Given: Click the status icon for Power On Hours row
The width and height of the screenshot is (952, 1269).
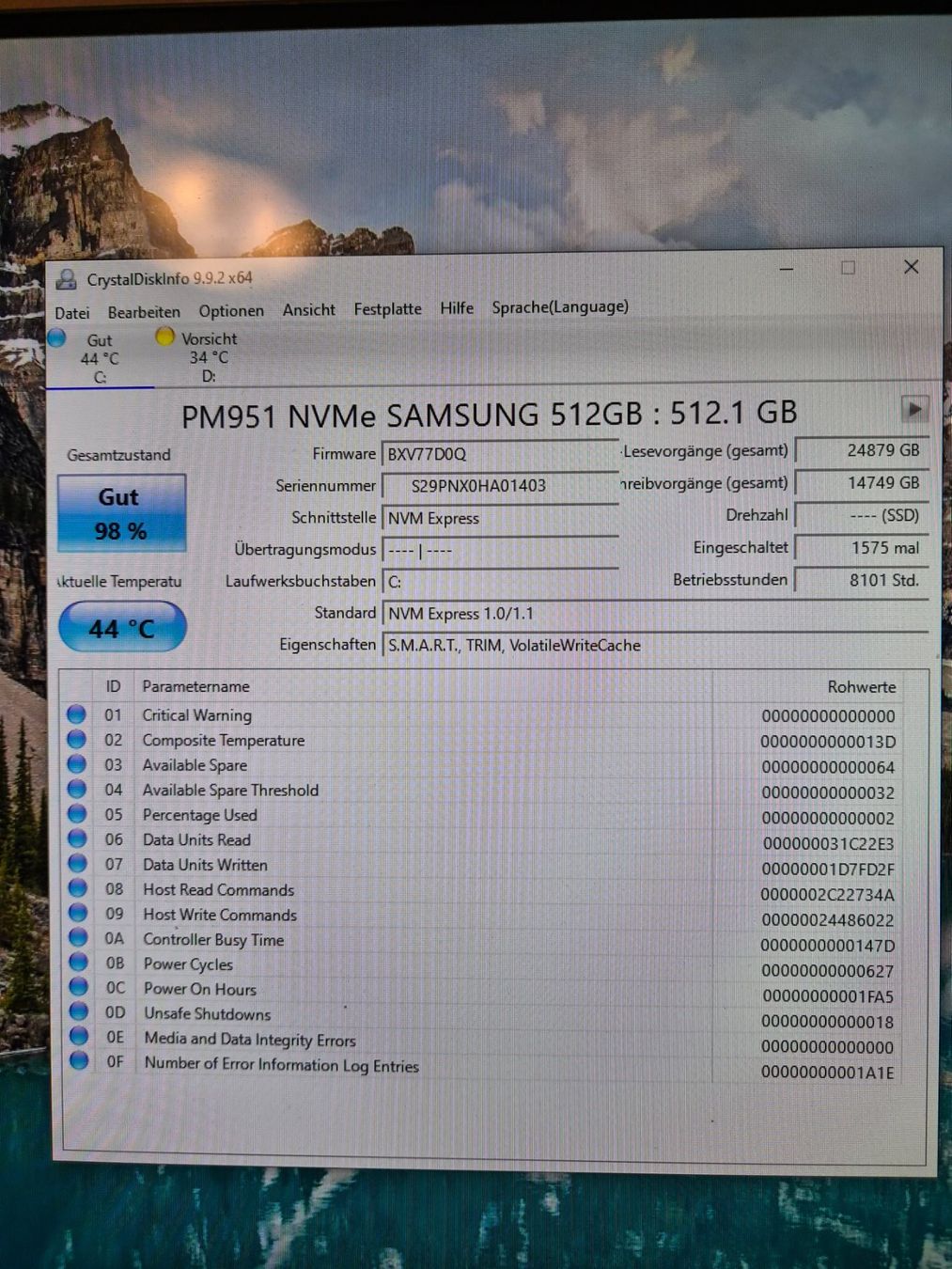Looking at the screenshot, I should point(79,987).
